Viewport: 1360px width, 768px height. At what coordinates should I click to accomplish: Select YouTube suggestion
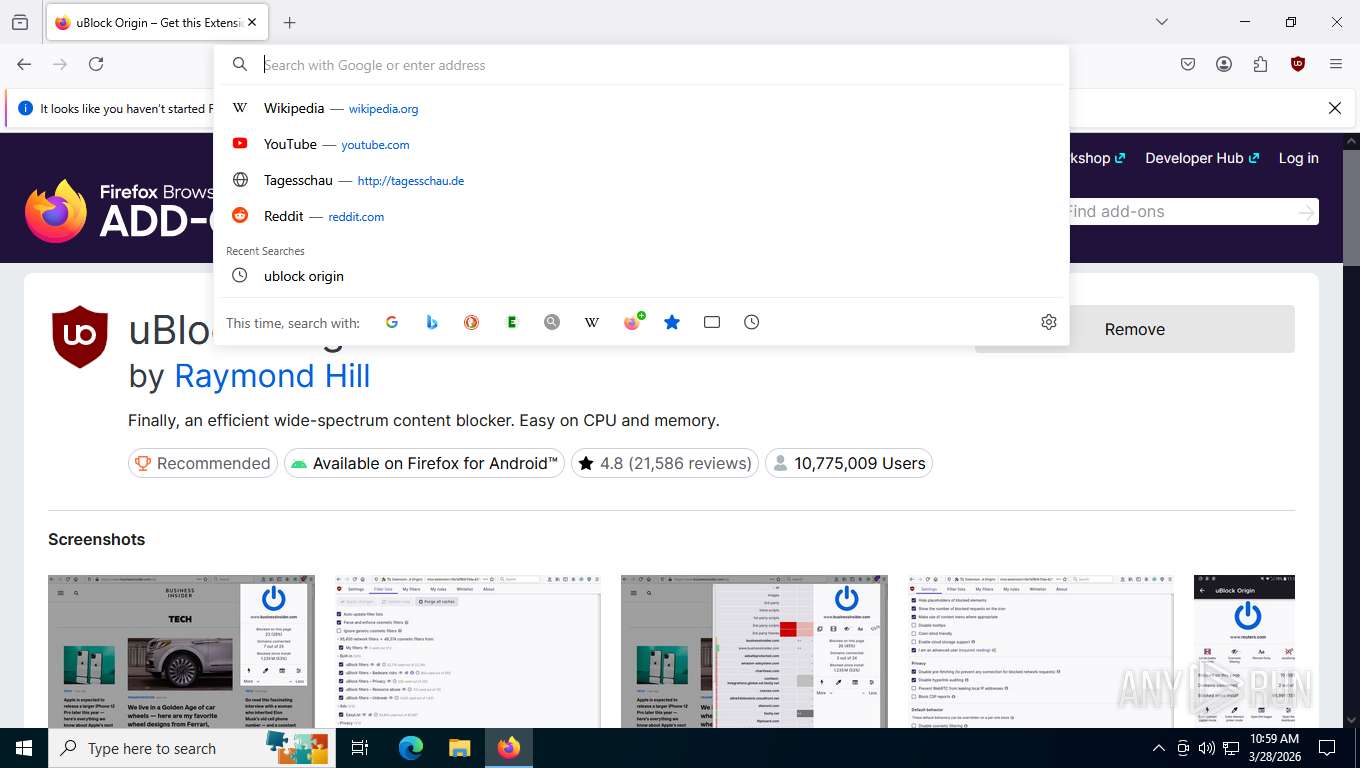tap(641, 144)
